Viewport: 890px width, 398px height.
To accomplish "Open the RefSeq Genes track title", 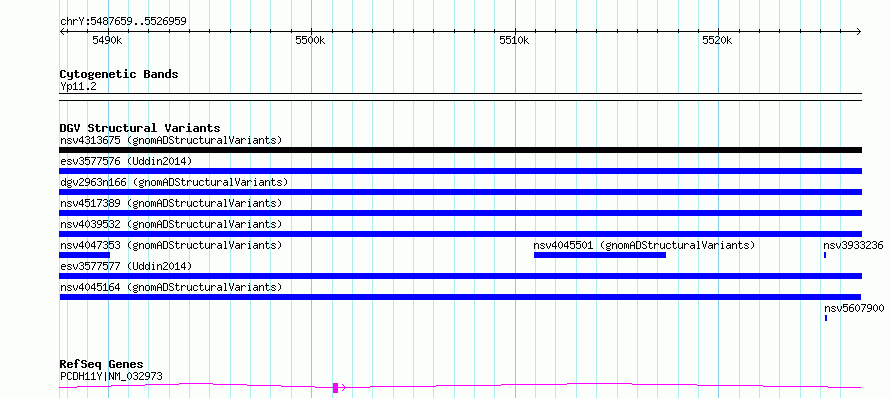I will 102,365.
